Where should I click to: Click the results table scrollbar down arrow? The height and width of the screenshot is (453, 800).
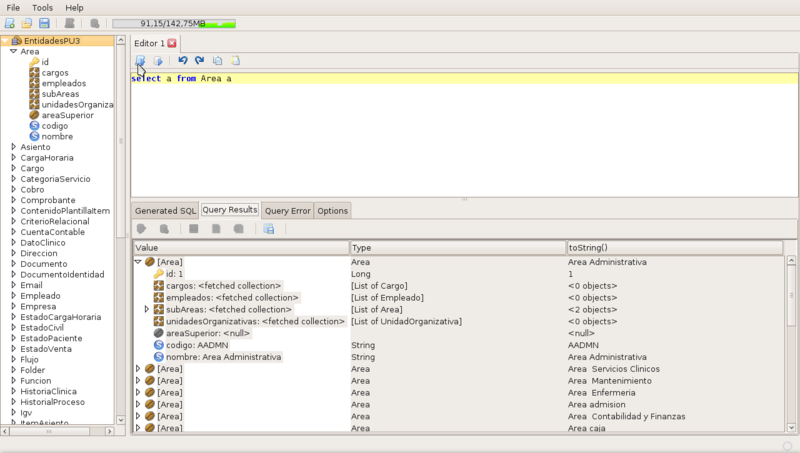point(791,427)
